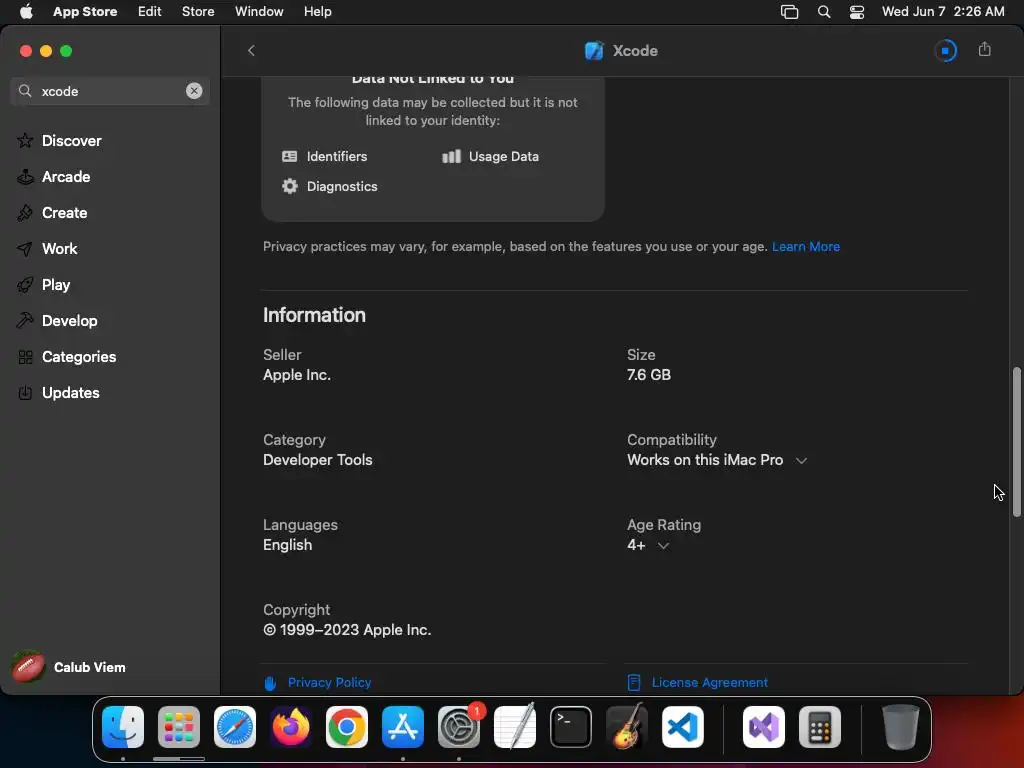Open the Store menu

click(198, 11)
